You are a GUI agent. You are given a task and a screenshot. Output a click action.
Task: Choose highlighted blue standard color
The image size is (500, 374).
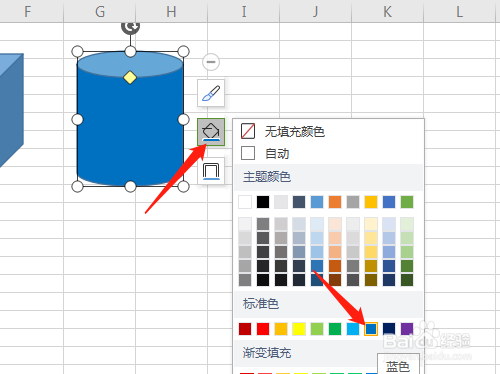tap(371, 329)
